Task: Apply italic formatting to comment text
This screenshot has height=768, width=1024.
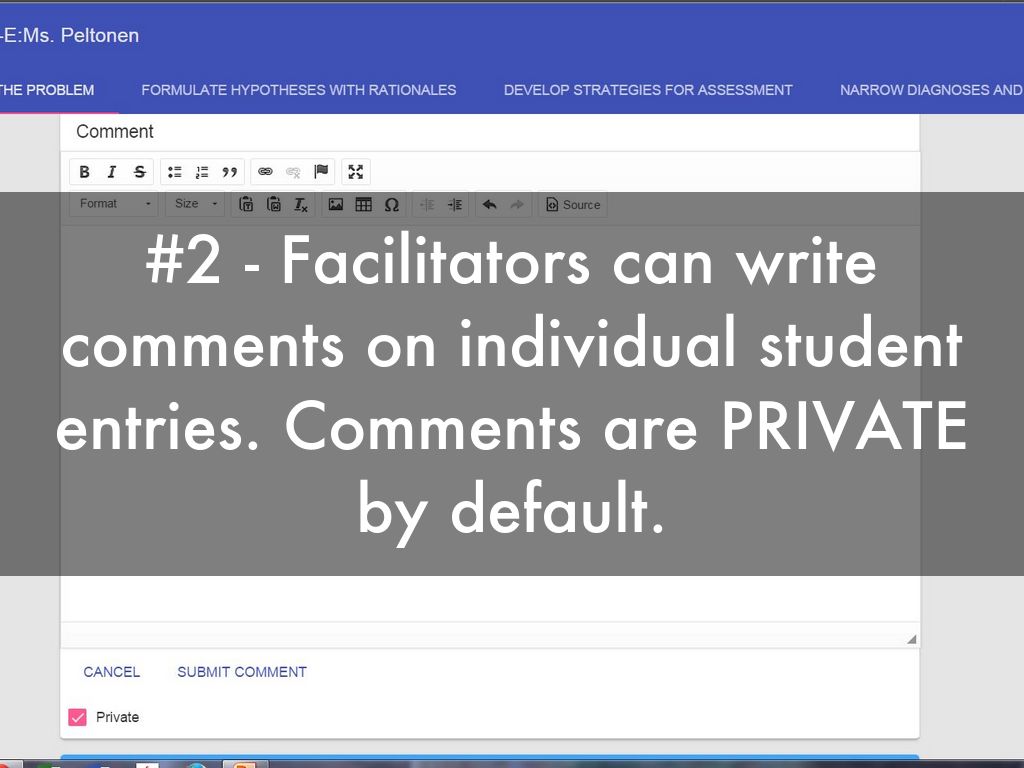Action: tap(112, 172)
